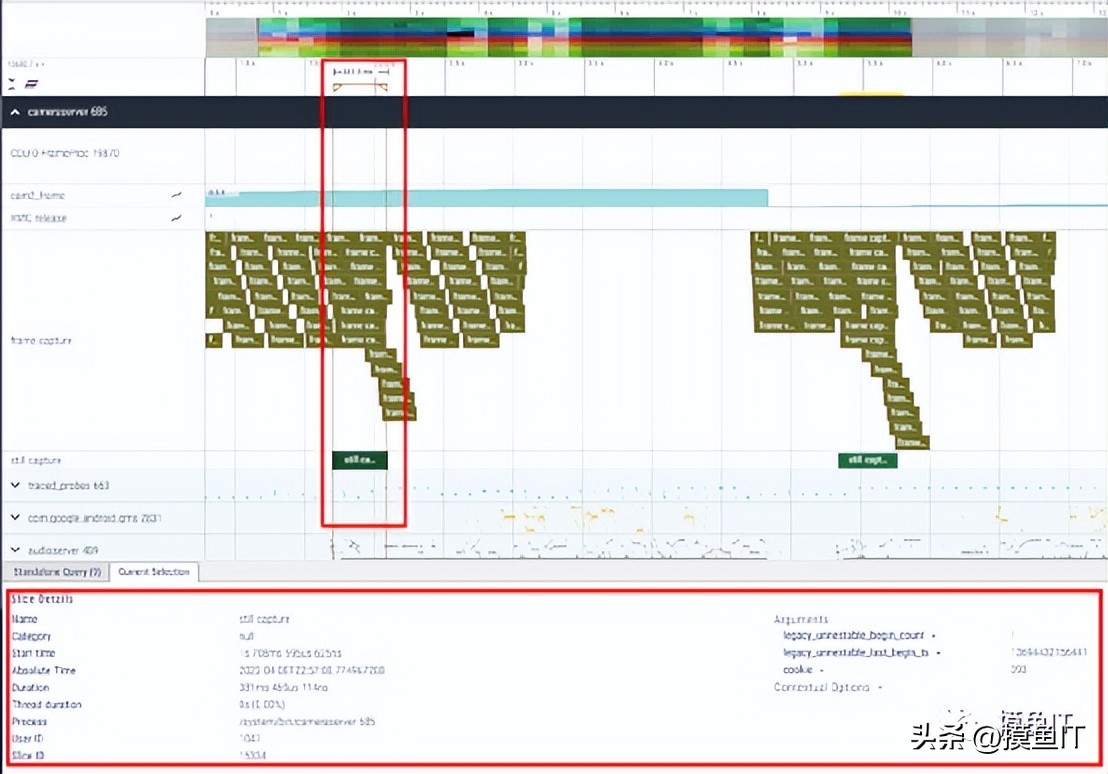Open dropdown next to cookie argument
Screen dimensions: 1108x774
[822, 669]
